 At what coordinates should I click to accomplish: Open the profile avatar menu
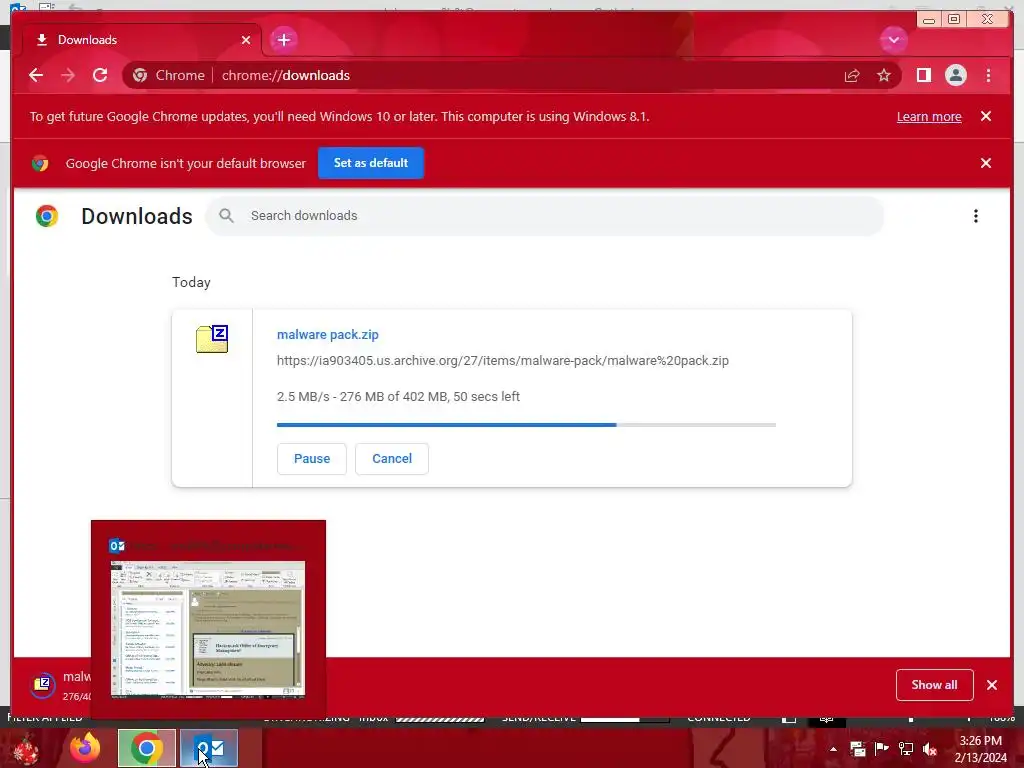[955, 75]
